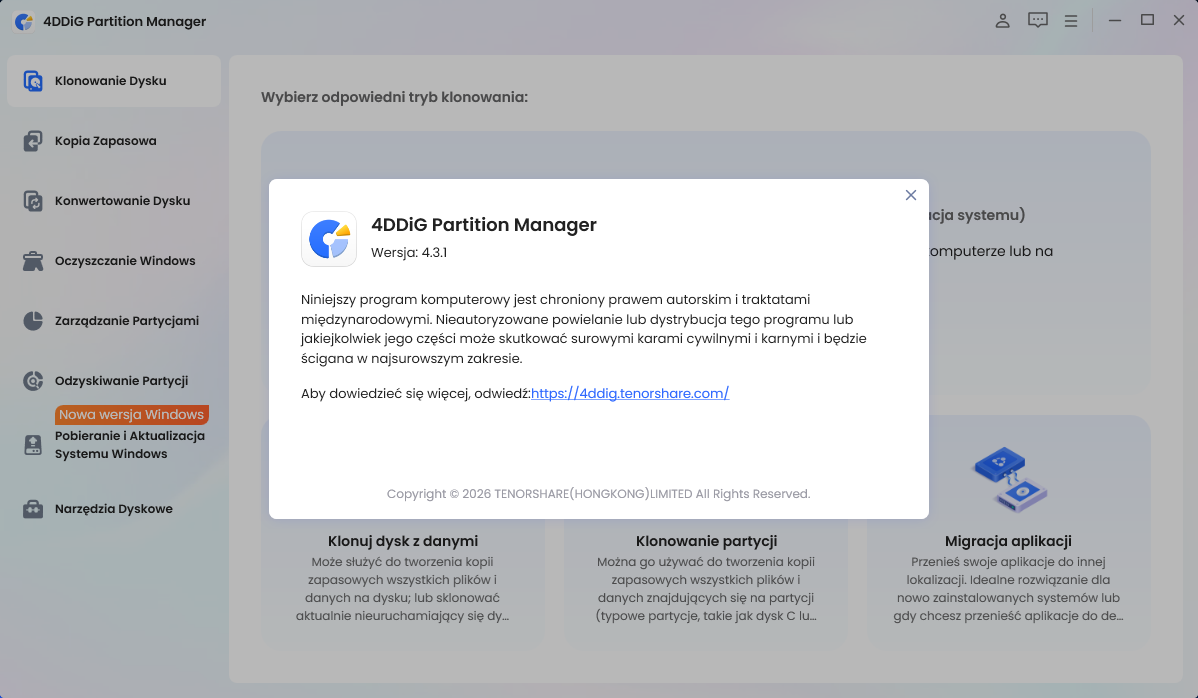Choose Klonuj dysk z danymi title

pos(403,541)
